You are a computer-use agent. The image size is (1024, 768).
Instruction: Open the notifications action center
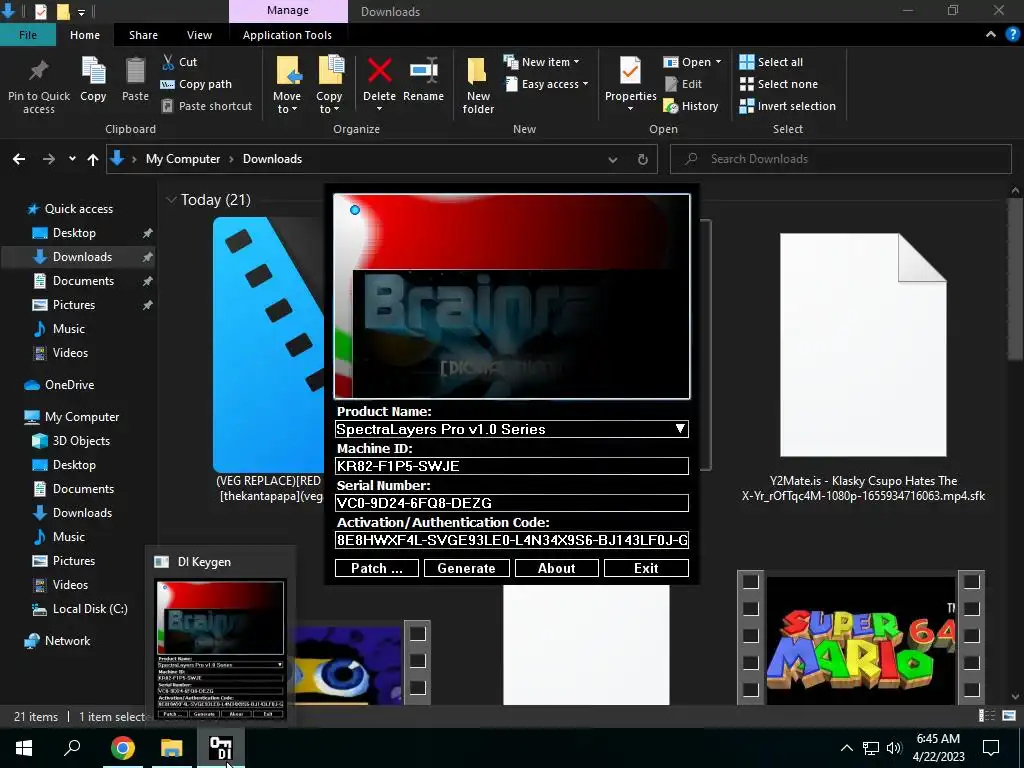tap(991, 748)
